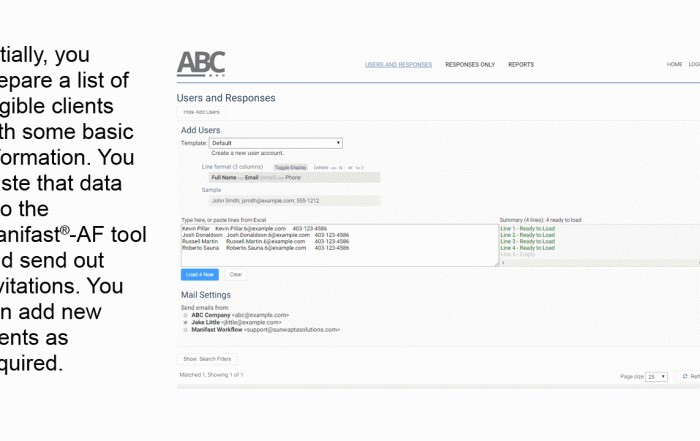700x441 pixels.
Task: Open the Users and Responses tab
Action: (x=398, y=65)
